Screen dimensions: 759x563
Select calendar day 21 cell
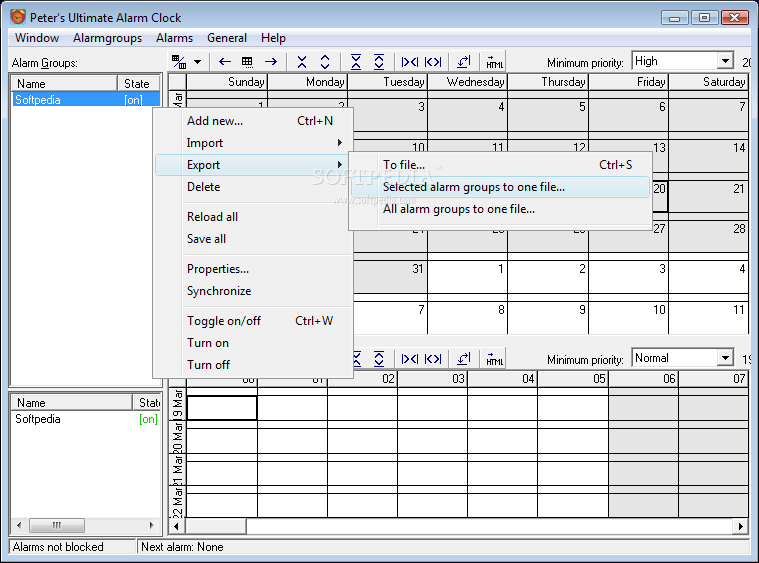point(708,196)
